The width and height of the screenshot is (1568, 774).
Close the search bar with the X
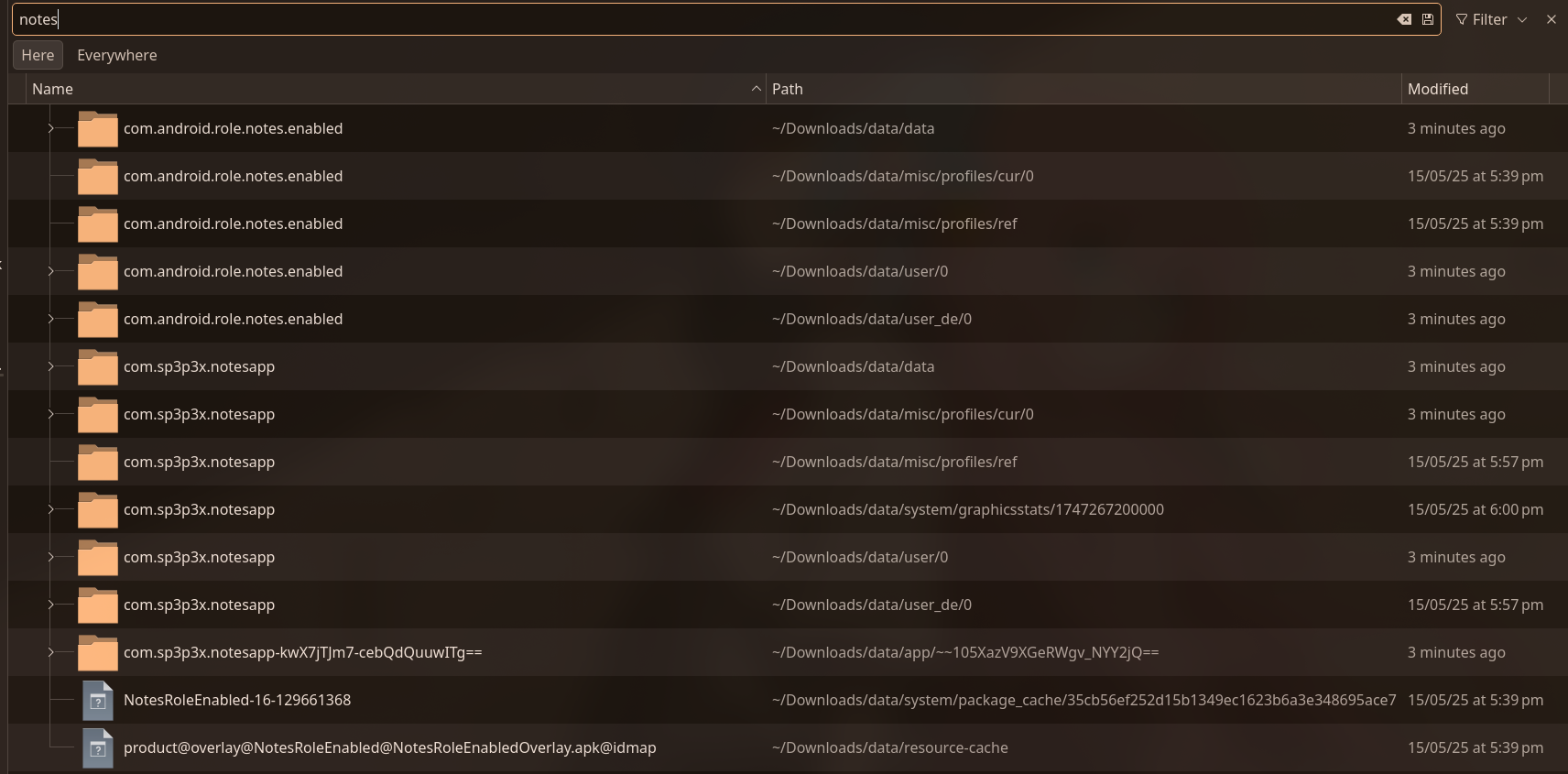[x=1552, y=18]
